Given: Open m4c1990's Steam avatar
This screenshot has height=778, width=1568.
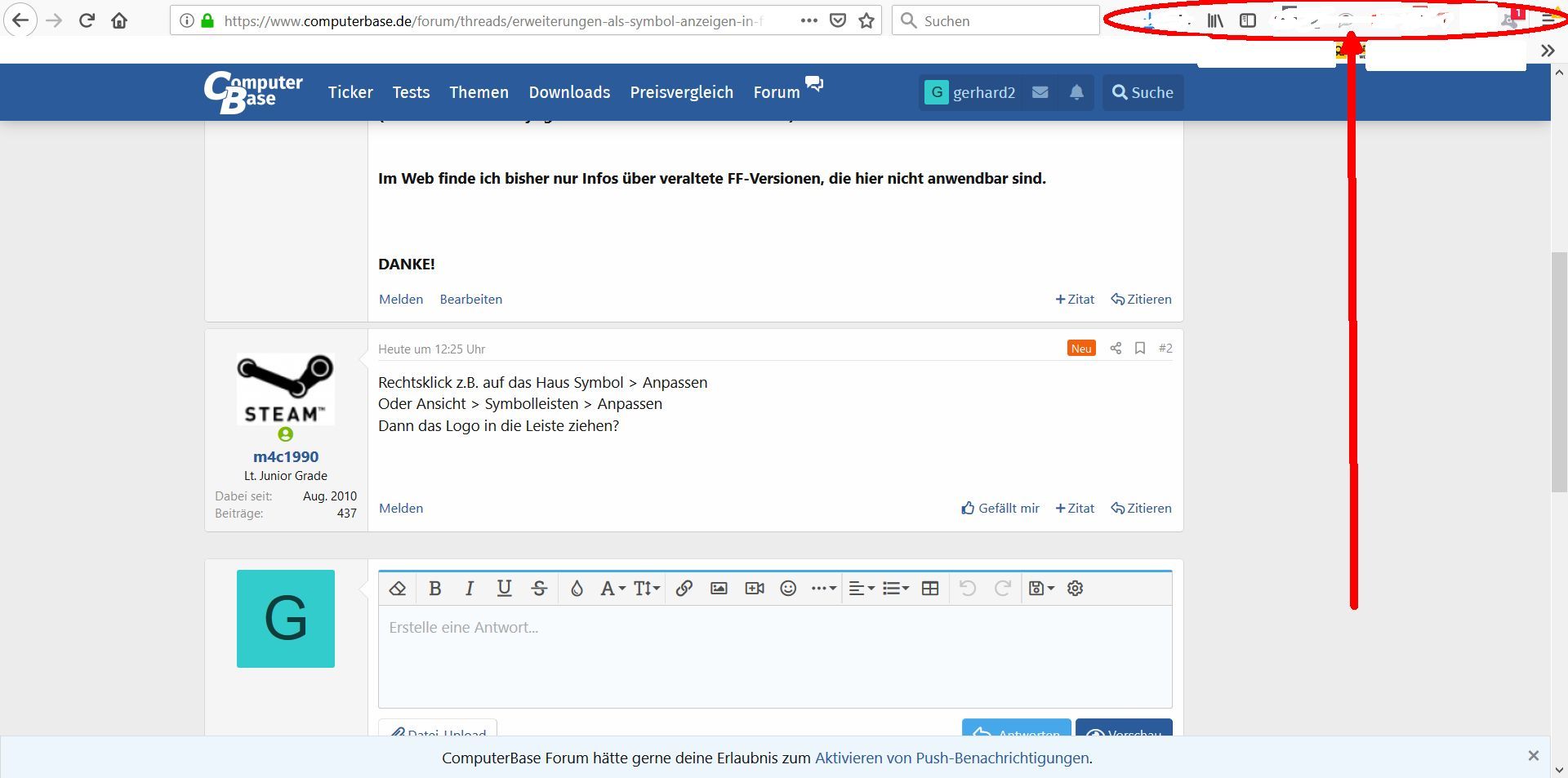Looking at the screenshot, I should point(286,389).
